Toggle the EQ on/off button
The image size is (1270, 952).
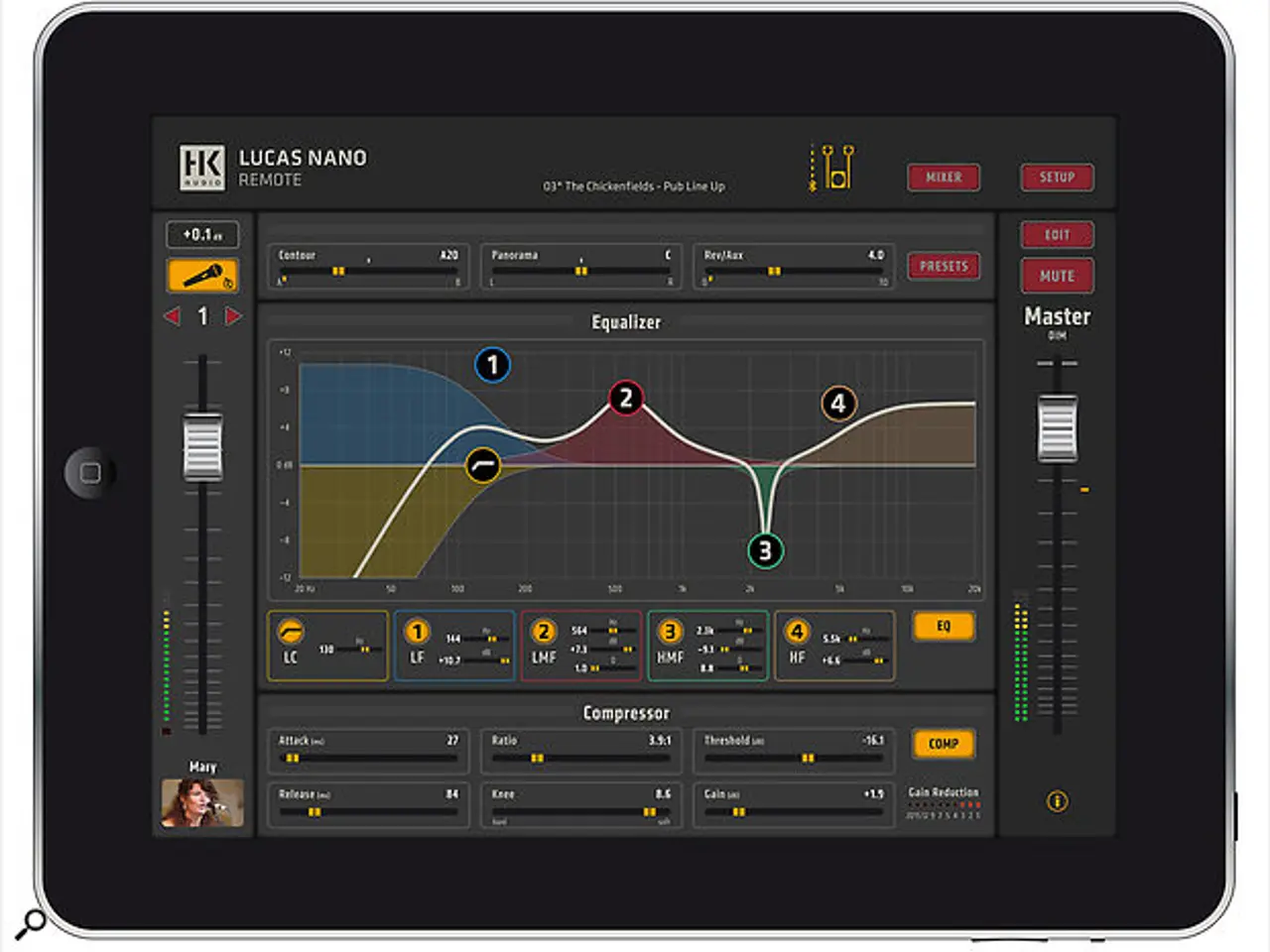[943, 627]
